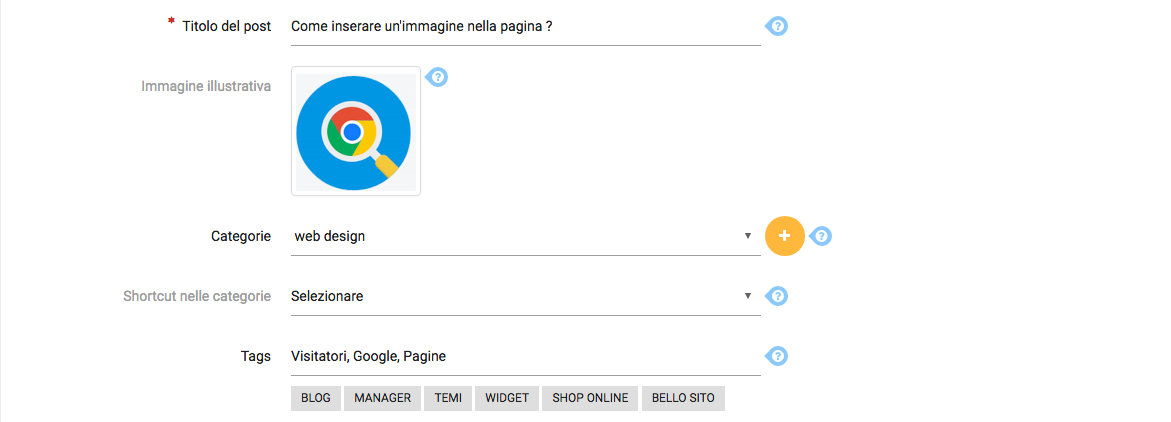Viewport: 1171px width, 422px height.
Task: Click the Immagine illustrativa label
Action: point(206,86)
